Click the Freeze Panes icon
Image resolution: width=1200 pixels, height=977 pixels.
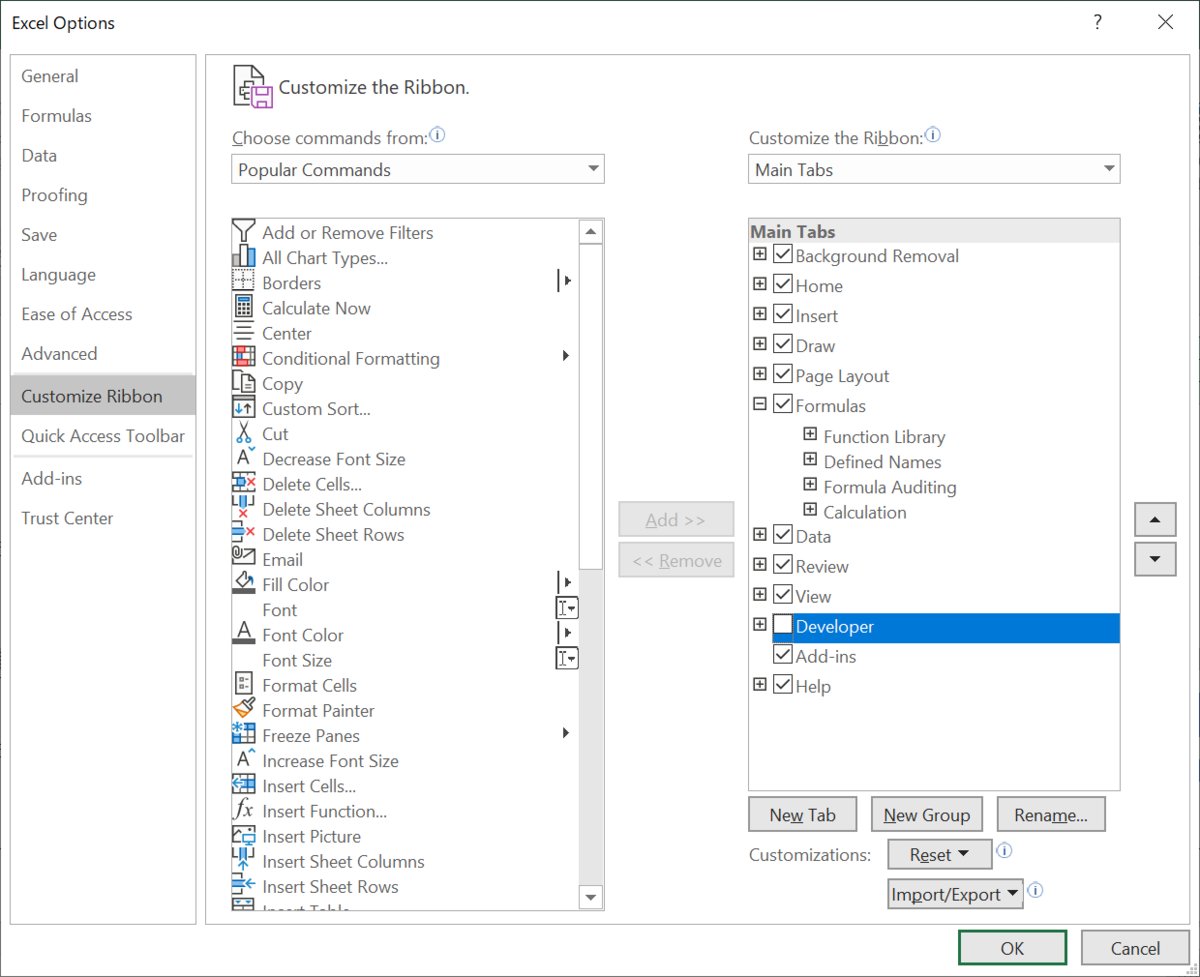coord(244,735)
